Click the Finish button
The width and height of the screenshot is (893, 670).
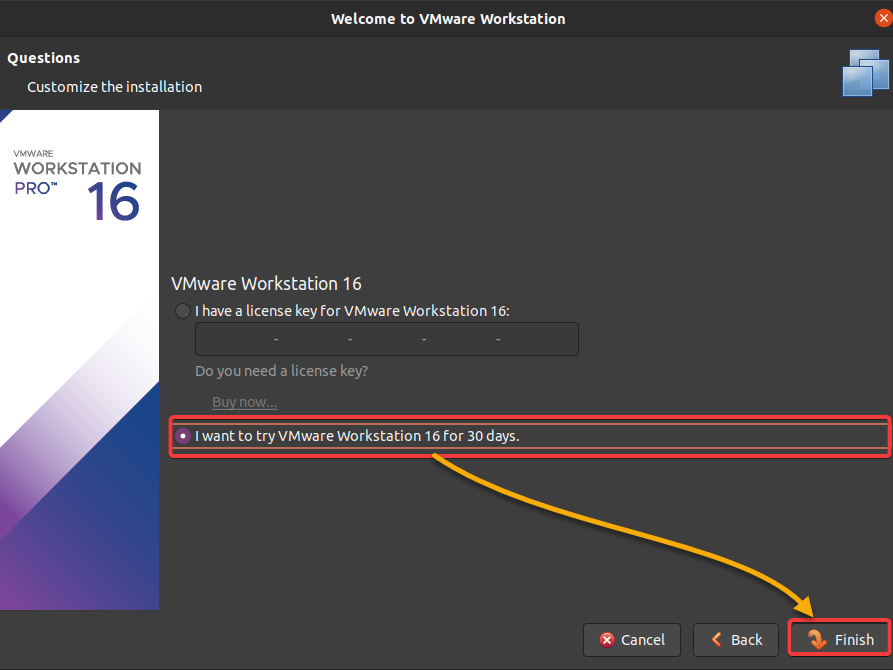coord(840,639)
